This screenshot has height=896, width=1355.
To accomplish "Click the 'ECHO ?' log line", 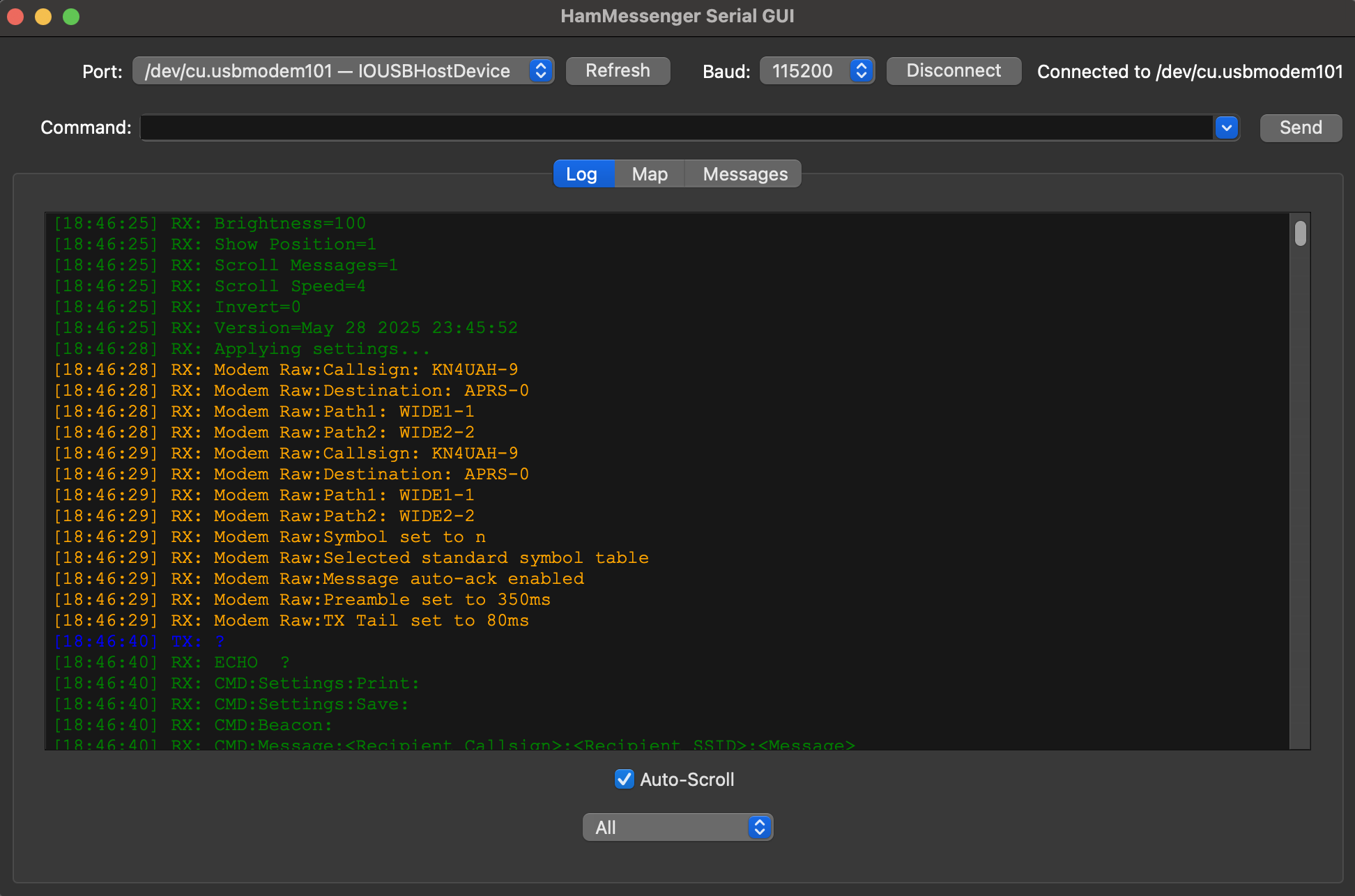I will tap(172, 663).
